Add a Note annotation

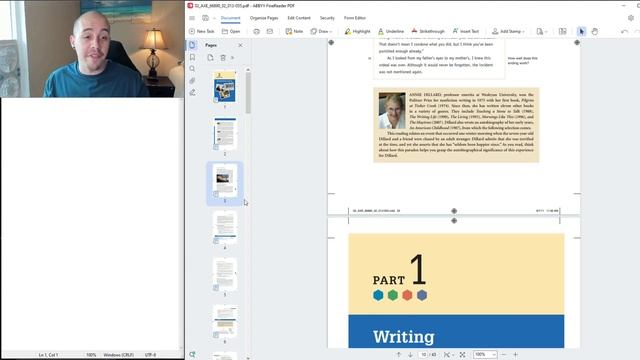(x=294, y=31)
